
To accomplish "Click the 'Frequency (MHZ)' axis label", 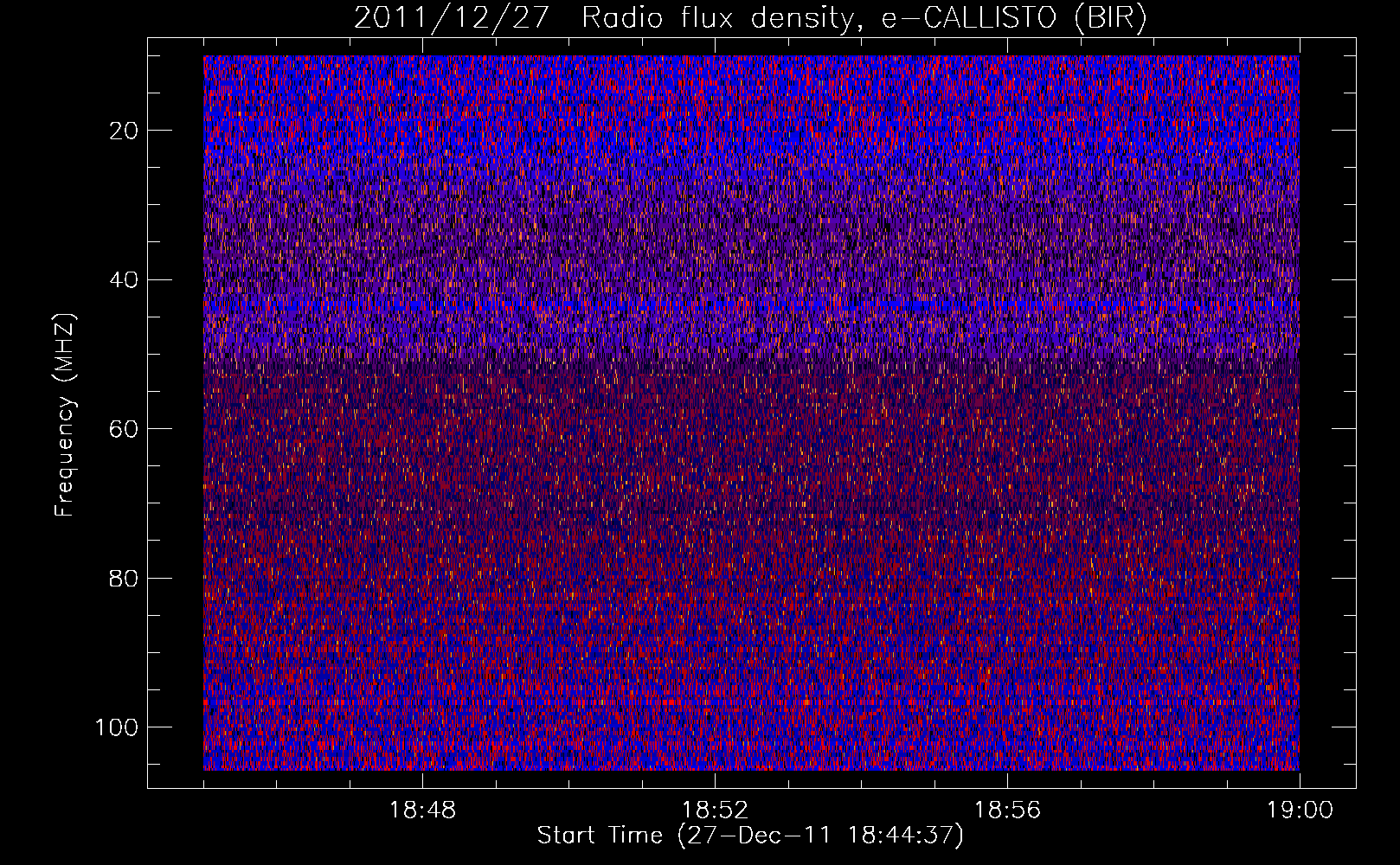I will [65, 415].
